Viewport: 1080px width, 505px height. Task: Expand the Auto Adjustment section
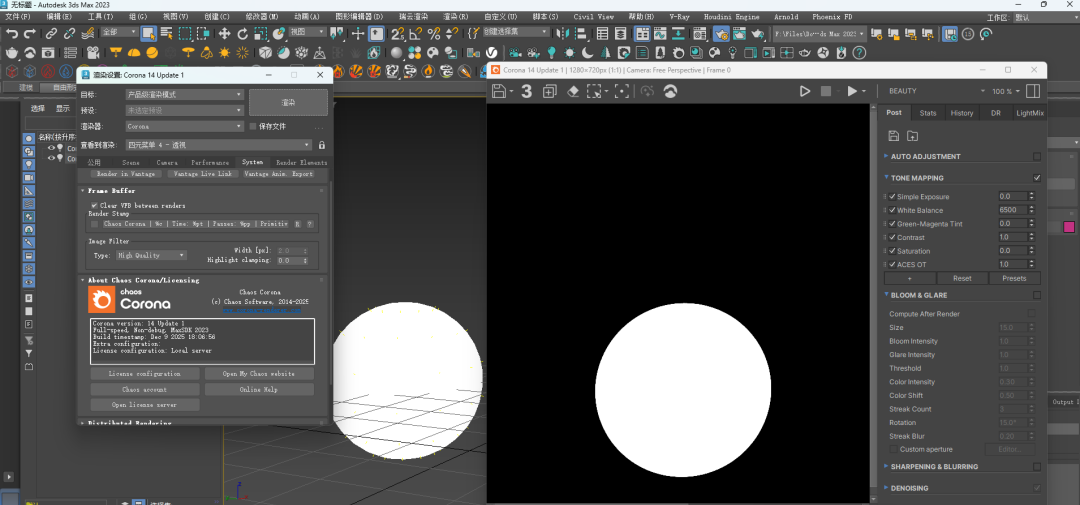925,157
